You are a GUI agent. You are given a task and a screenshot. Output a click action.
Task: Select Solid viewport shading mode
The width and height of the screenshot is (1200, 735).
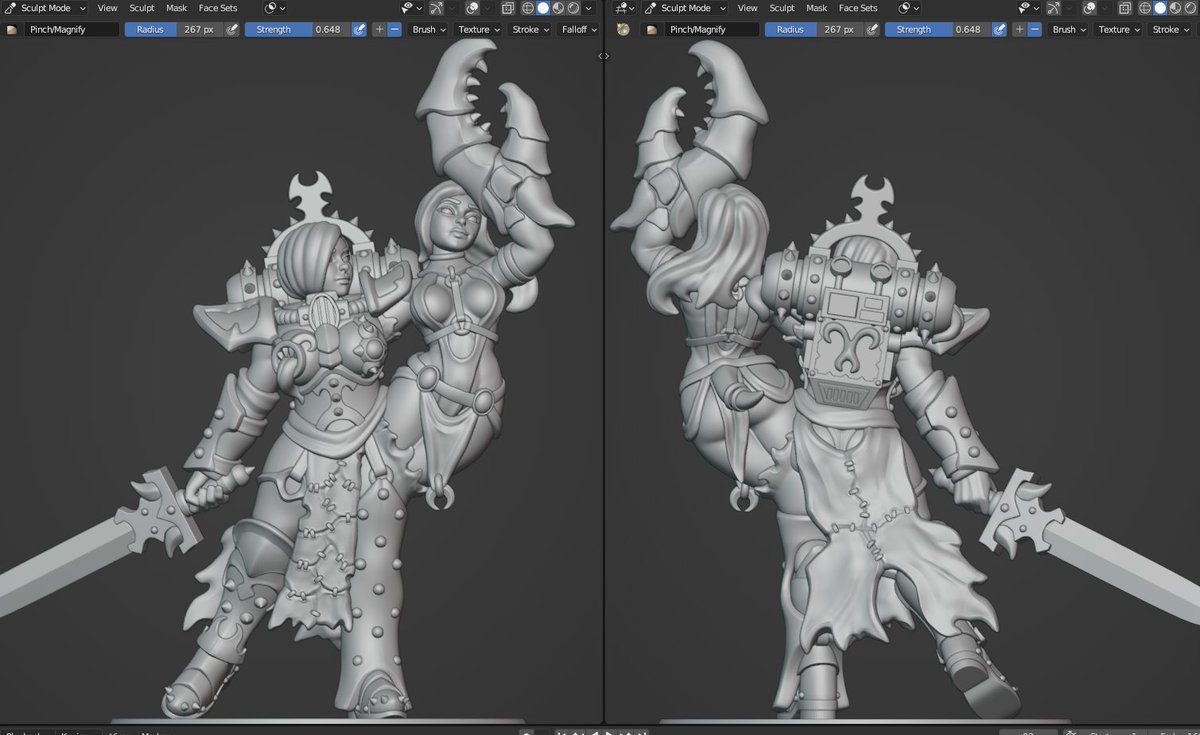pyautogui.click(x=543, y=8)
